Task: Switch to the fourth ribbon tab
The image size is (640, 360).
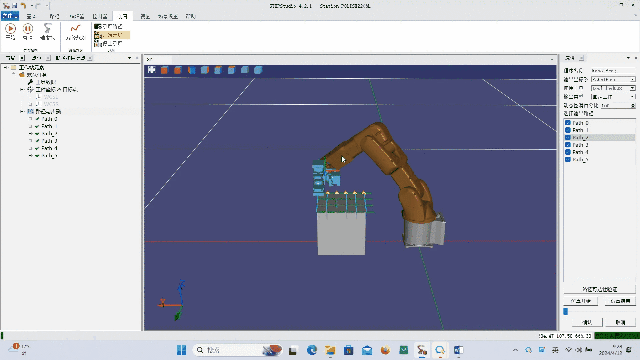Action: pos(76,16)
